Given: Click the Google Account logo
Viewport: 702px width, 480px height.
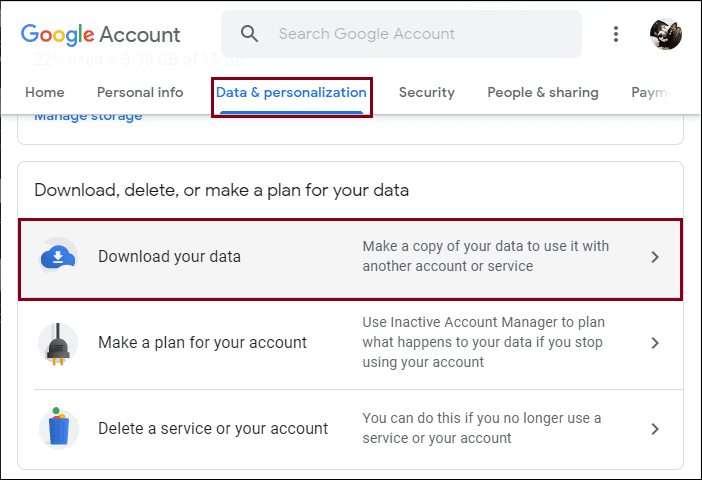Looking at the screenshot, I should [x=101, y=34].
